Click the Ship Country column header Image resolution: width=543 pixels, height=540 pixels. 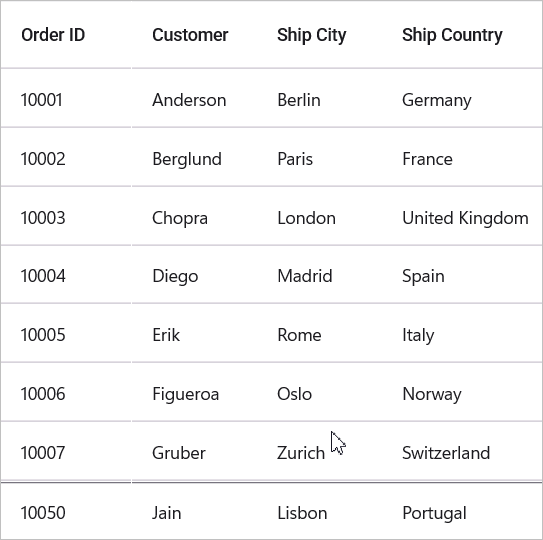[462, 35]
